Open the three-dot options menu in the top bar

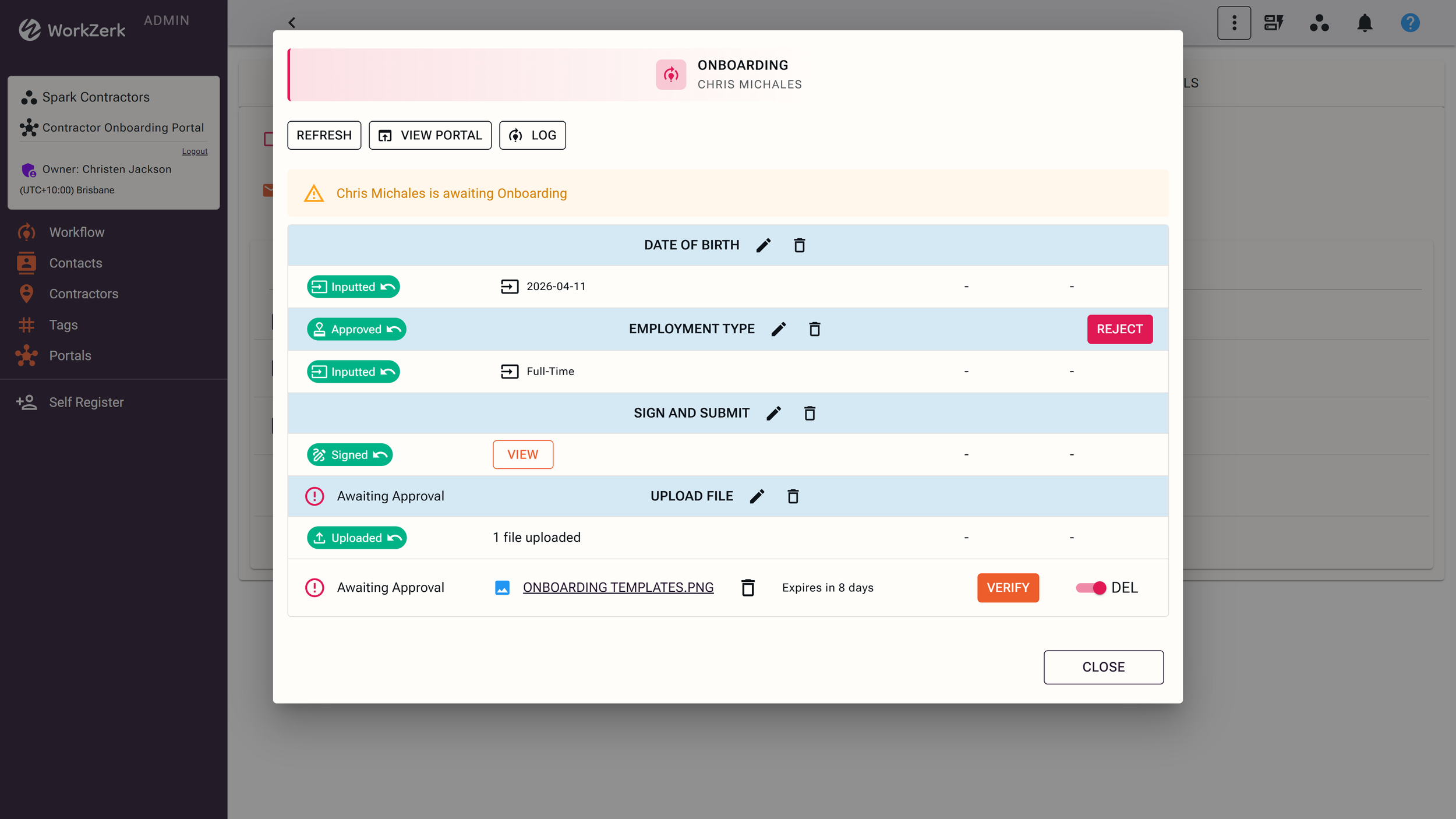pos(1234,23)
